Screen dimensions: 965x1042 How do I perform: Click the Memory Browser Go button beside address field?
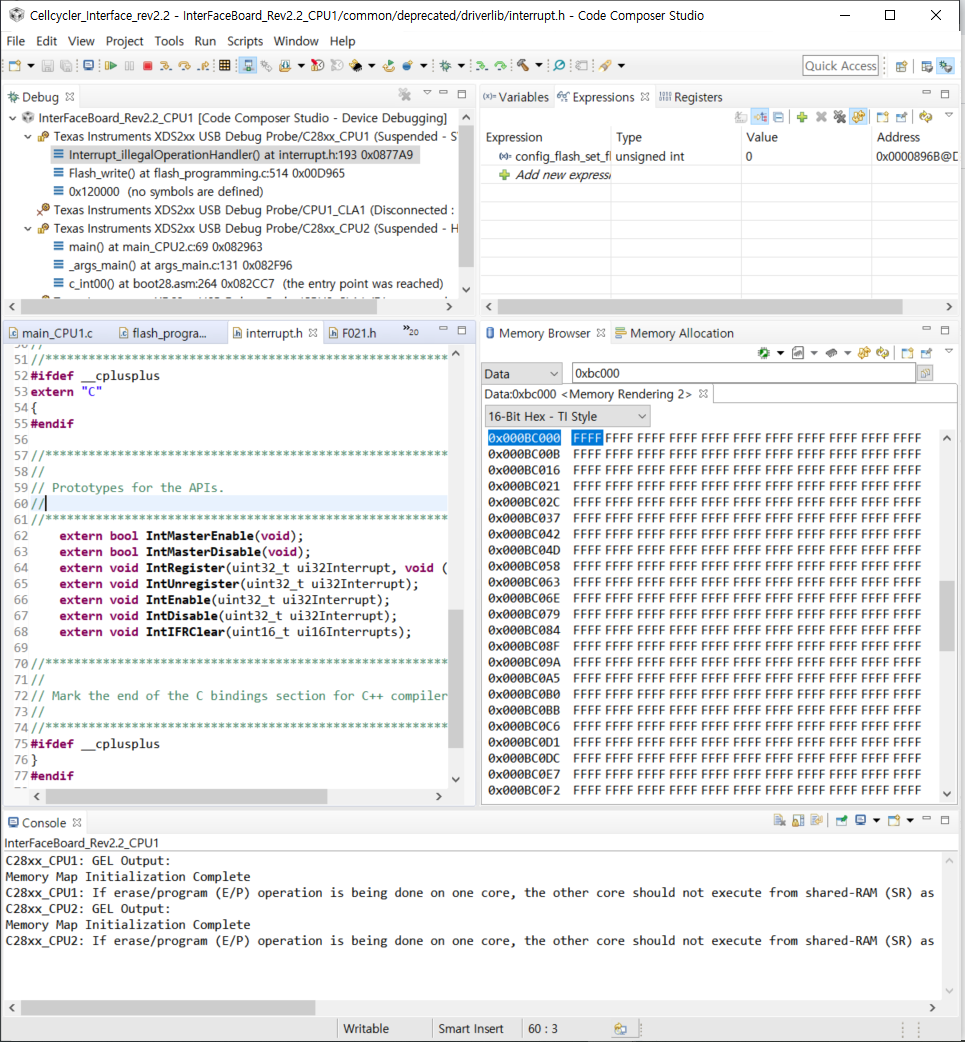click(x=925, y=373)
